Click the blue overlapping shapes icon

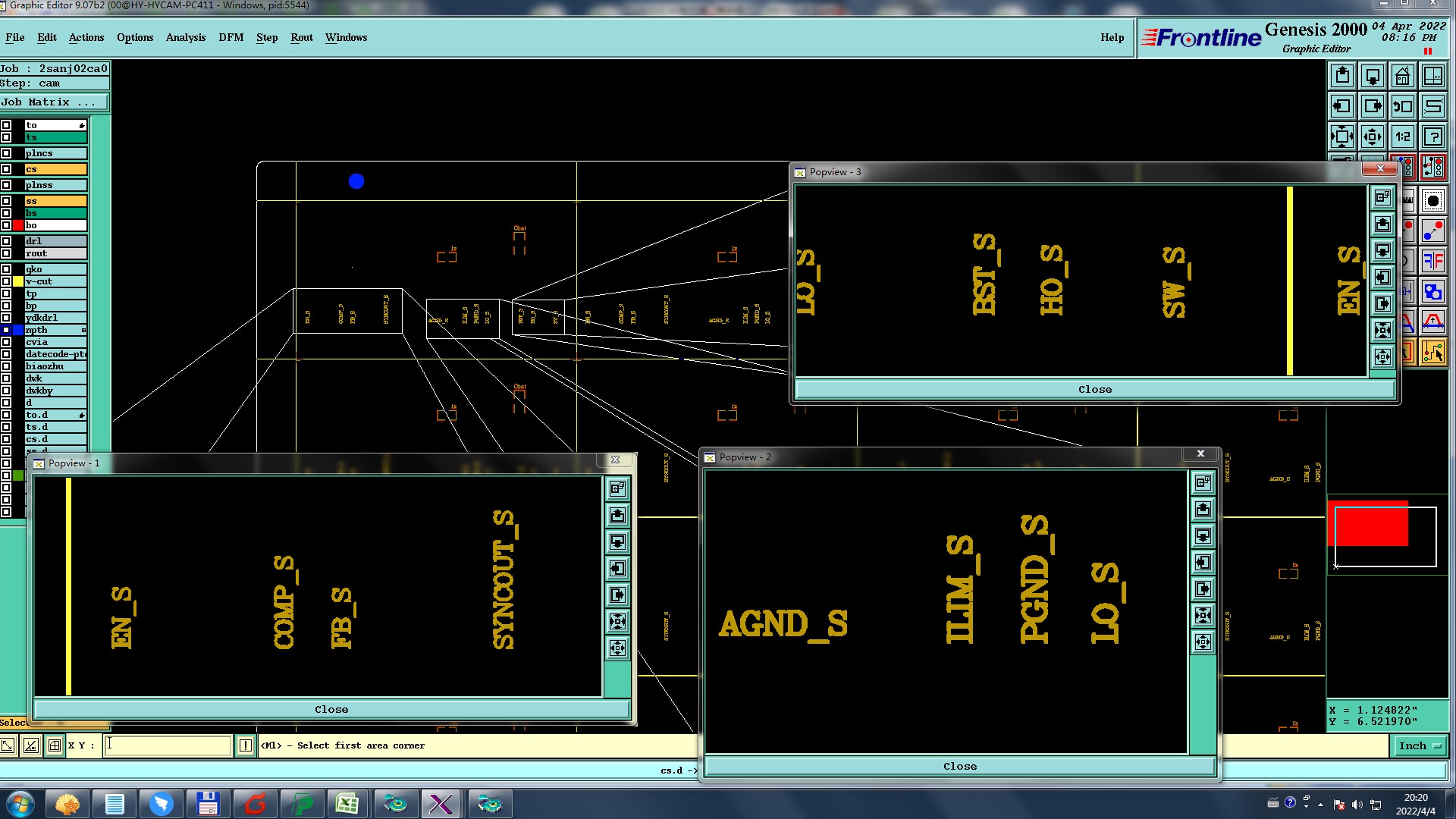point(1433,292)
